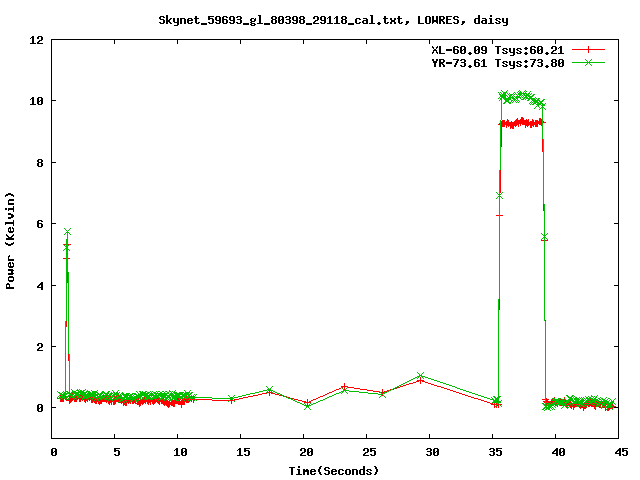Click x-axis tick label 30

[431, 452]
